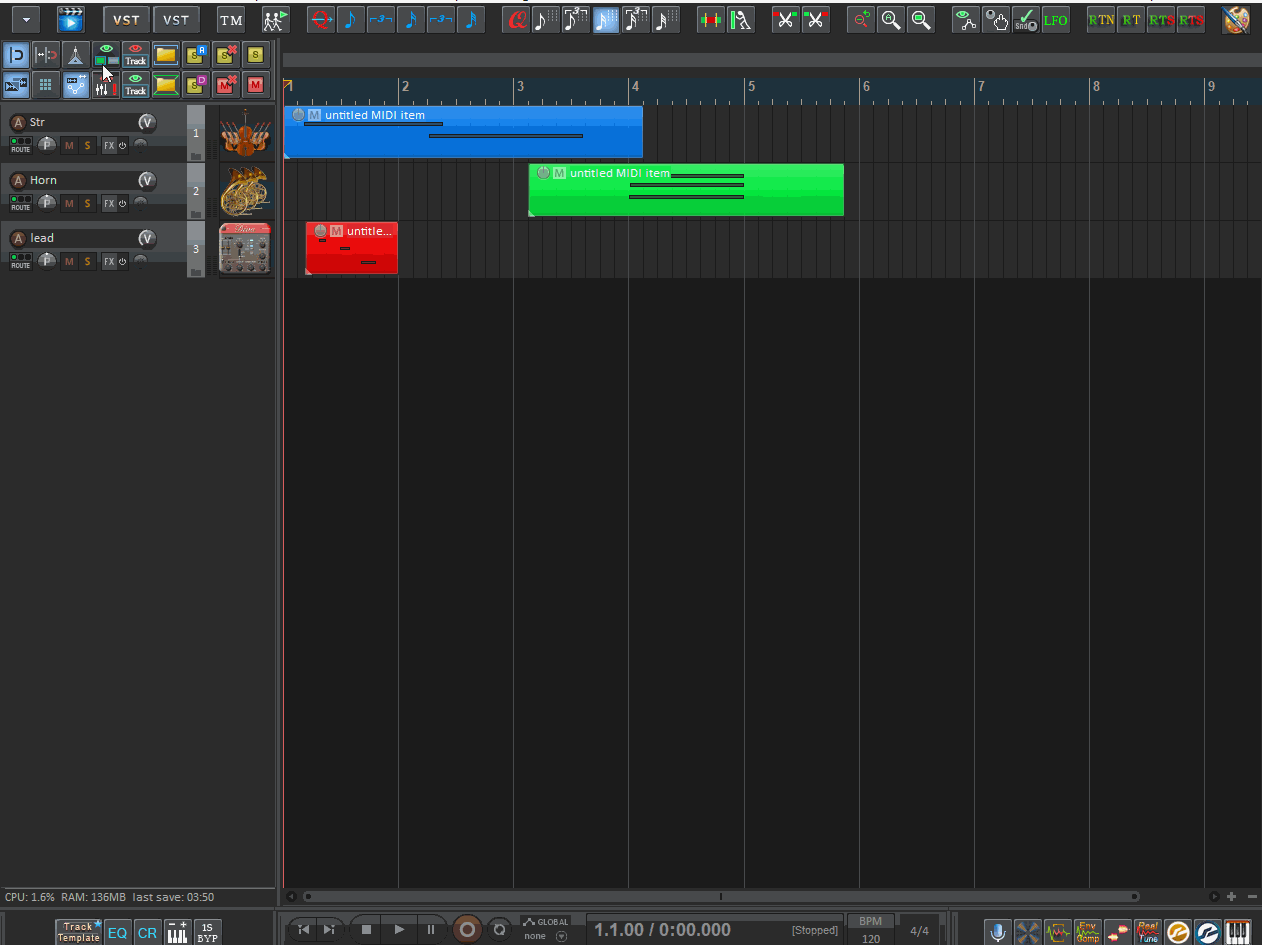Click the EQ button at bottom
Viewport: 1262px width, 945px height.
(x=118, y=932)
